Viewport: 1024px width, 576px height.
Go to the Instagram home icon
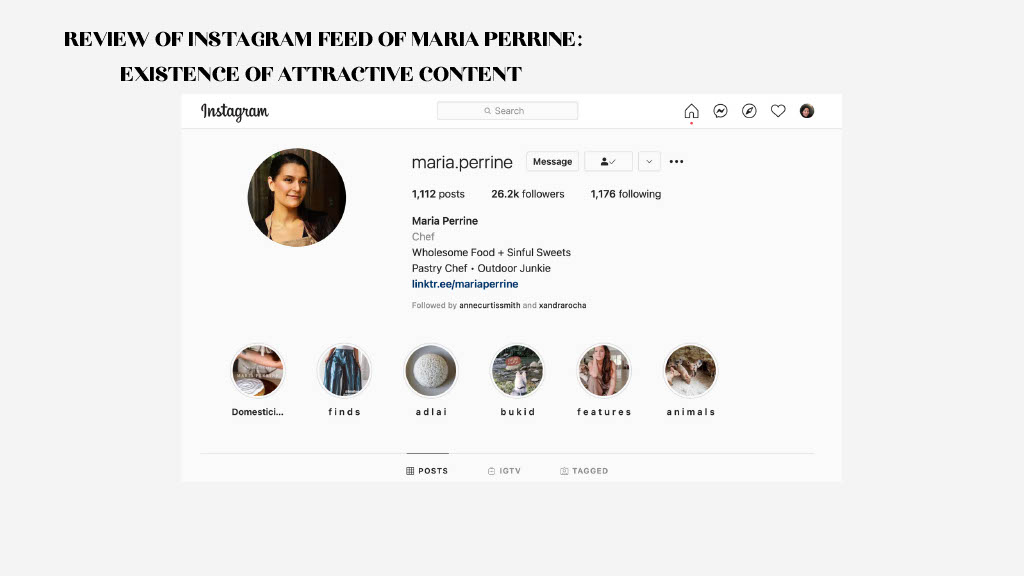(691, 111)
